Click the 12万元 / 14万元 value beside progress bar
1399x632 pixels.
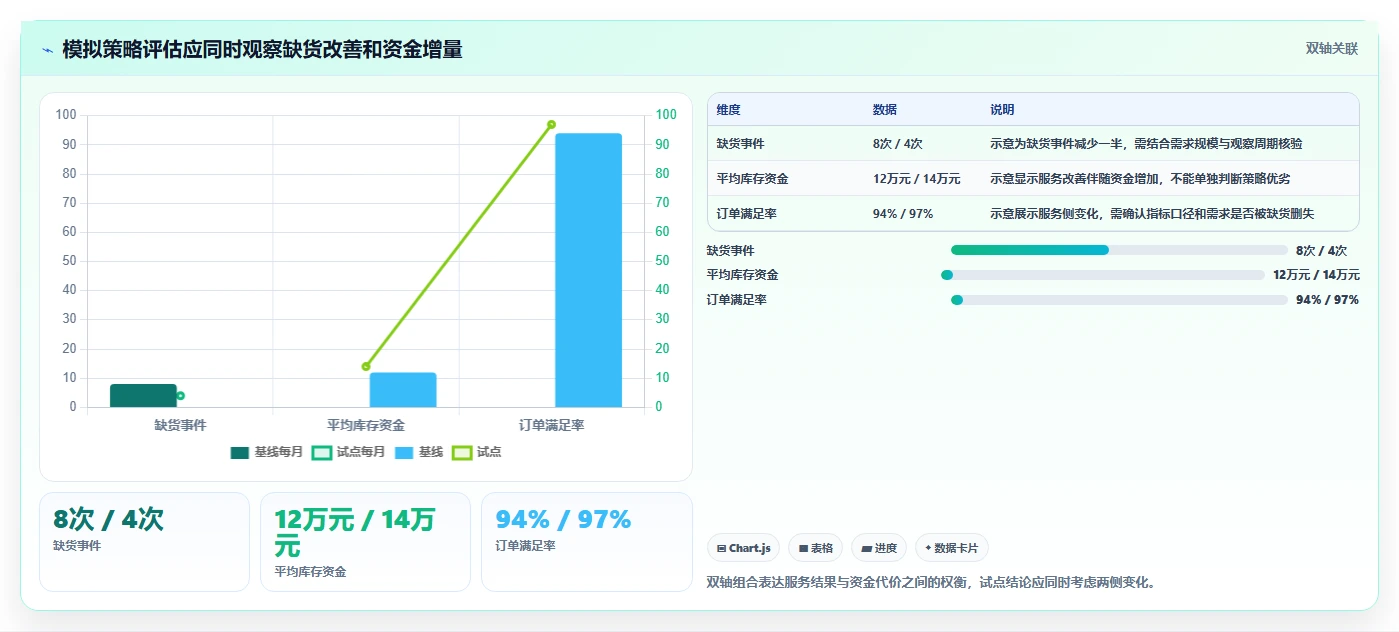click(x=1316, y=275)
